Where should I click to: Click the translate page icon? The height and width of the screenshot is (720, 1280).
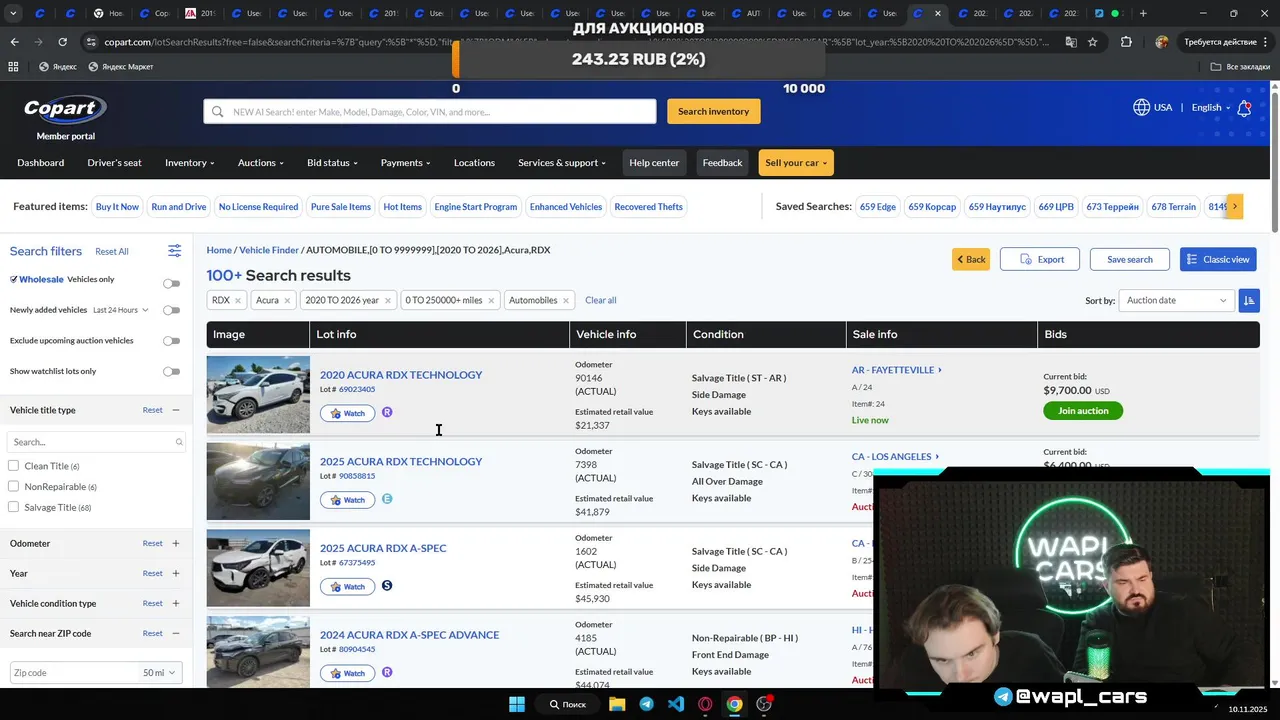pyautogui.click(x=1071, y=42)
